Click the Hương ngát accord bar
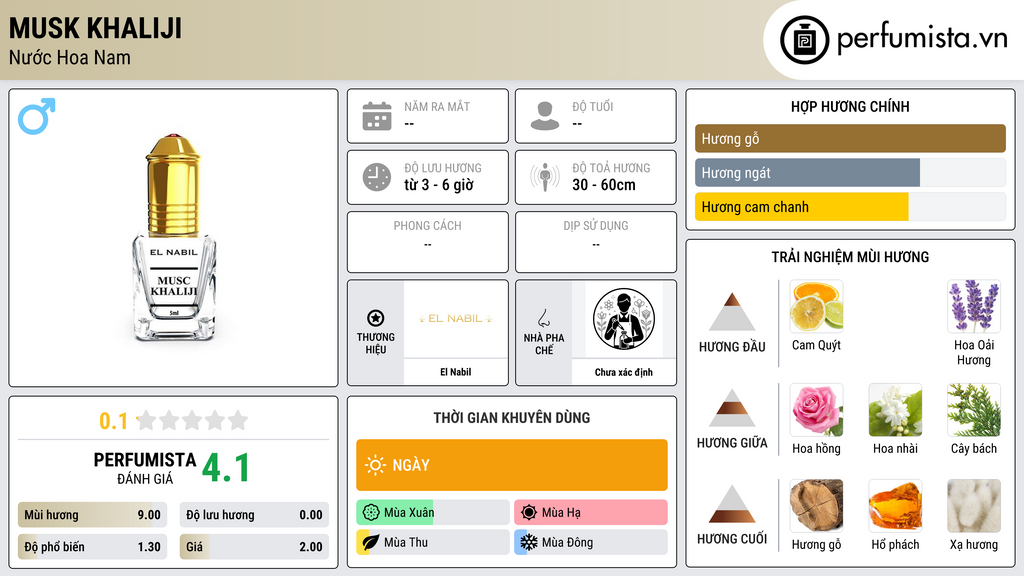Viewport: 1024px width, 576px height. click(850, 172)
